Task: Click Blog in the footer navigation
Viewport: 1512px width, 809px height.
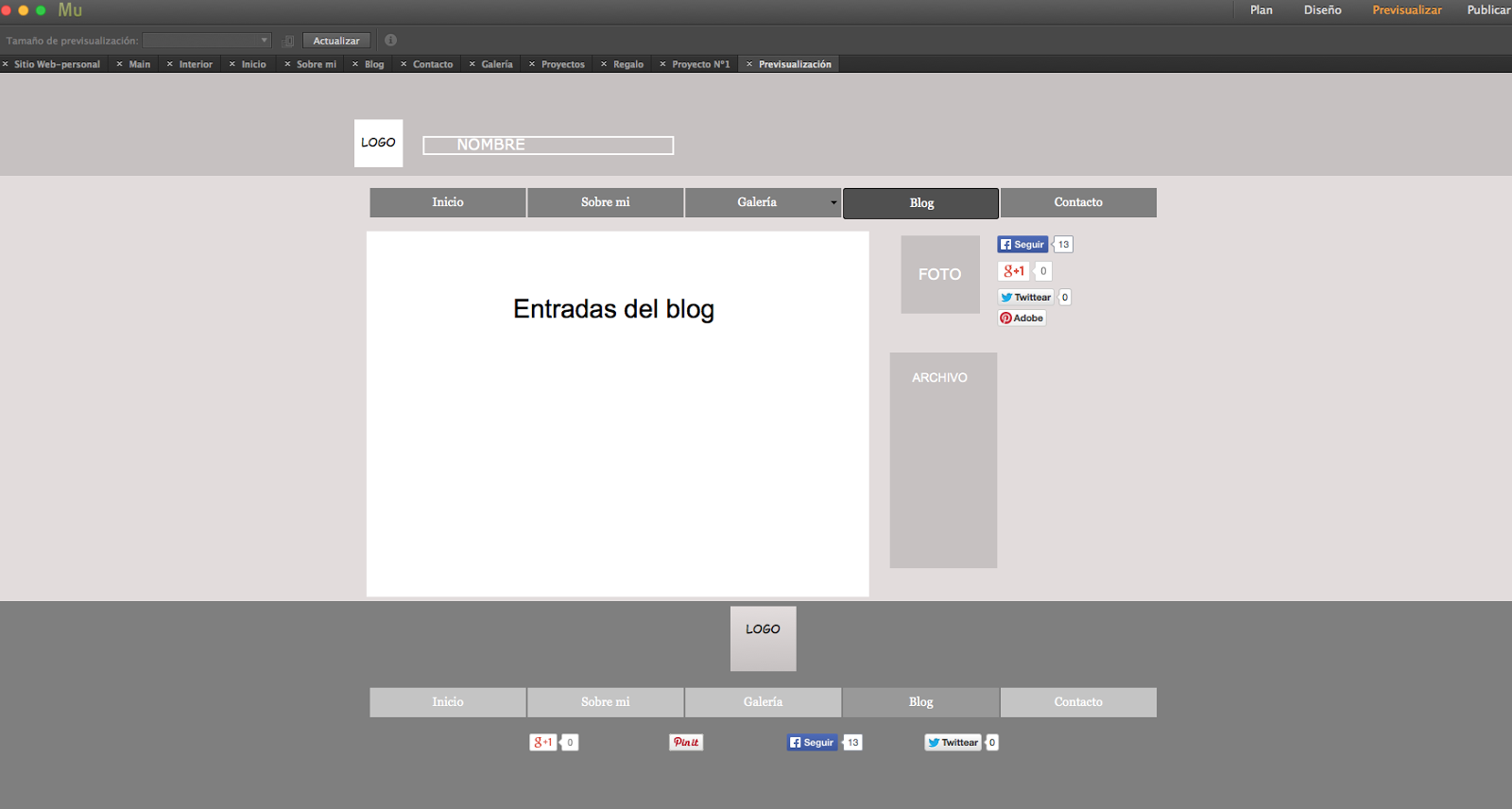Action: pos(921,702)
